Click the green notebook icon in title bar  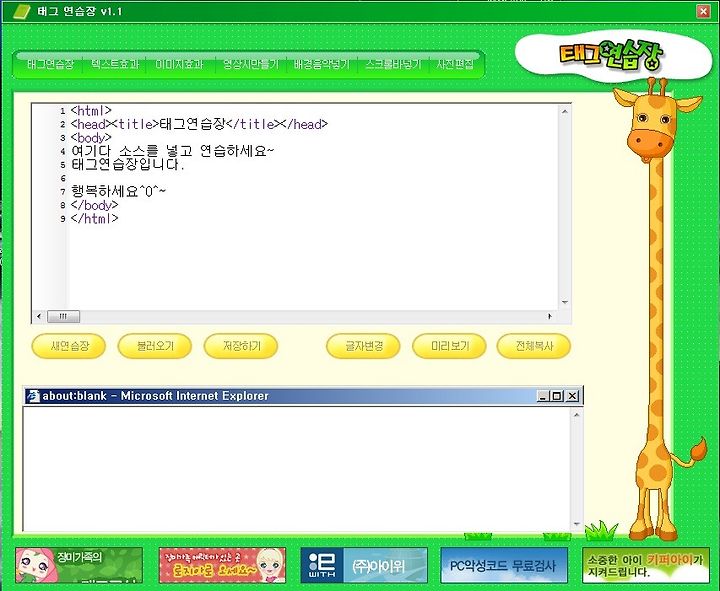pos(21,11)
